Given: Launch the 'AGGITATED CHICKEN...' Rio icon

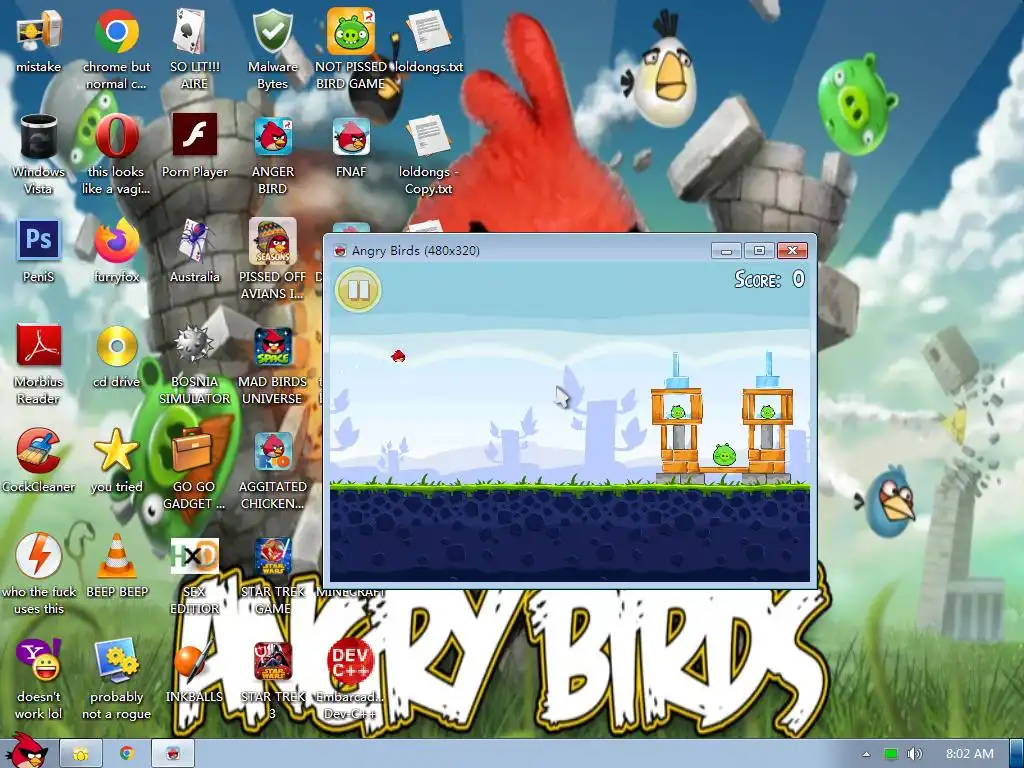Looking at the screenshot, I should 272,452.
